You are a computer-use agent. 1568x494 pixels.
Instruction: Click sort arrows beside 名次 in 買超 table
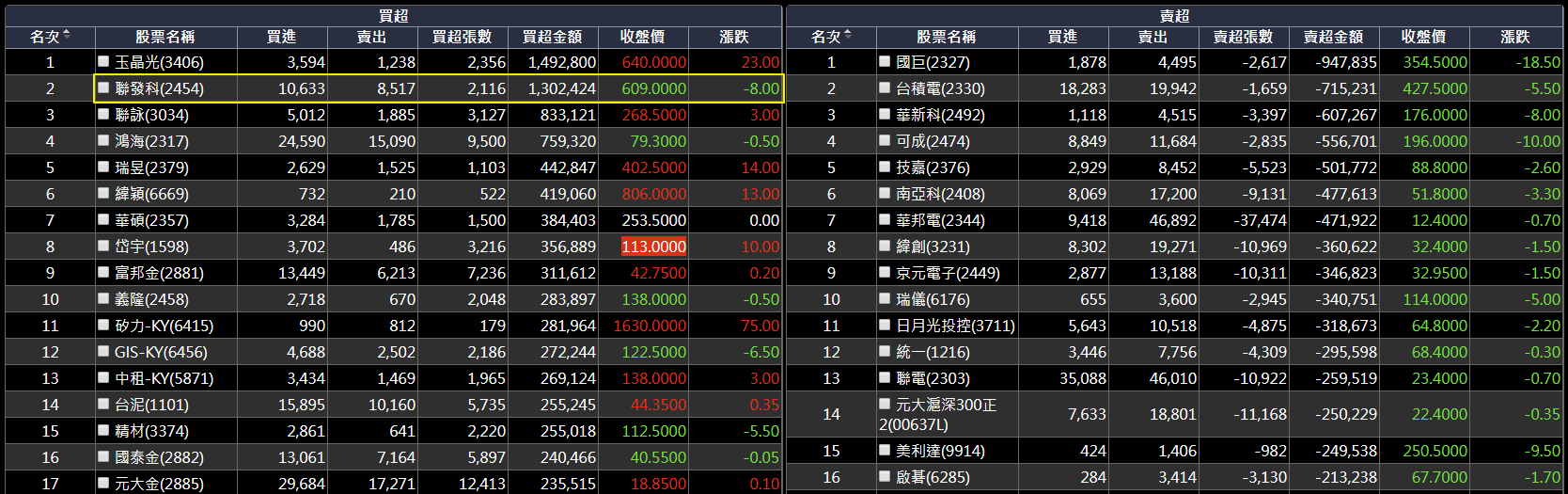click(x=67, y=36)
